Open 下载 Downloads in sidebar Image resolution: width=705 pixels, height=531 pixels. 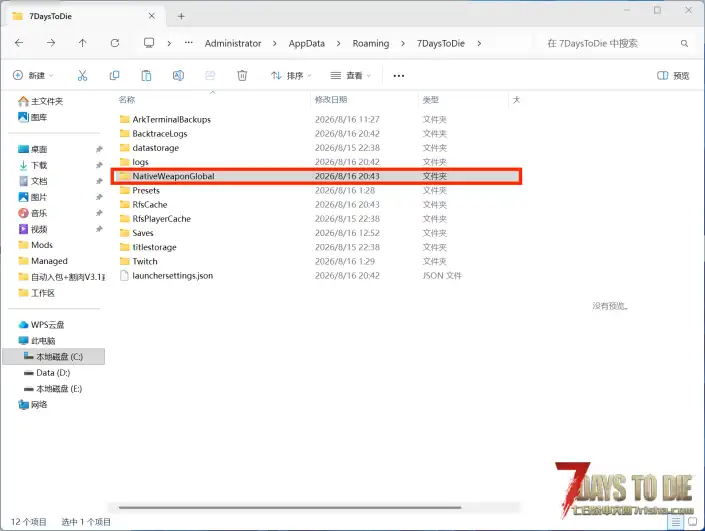click(x=32, y=165)
